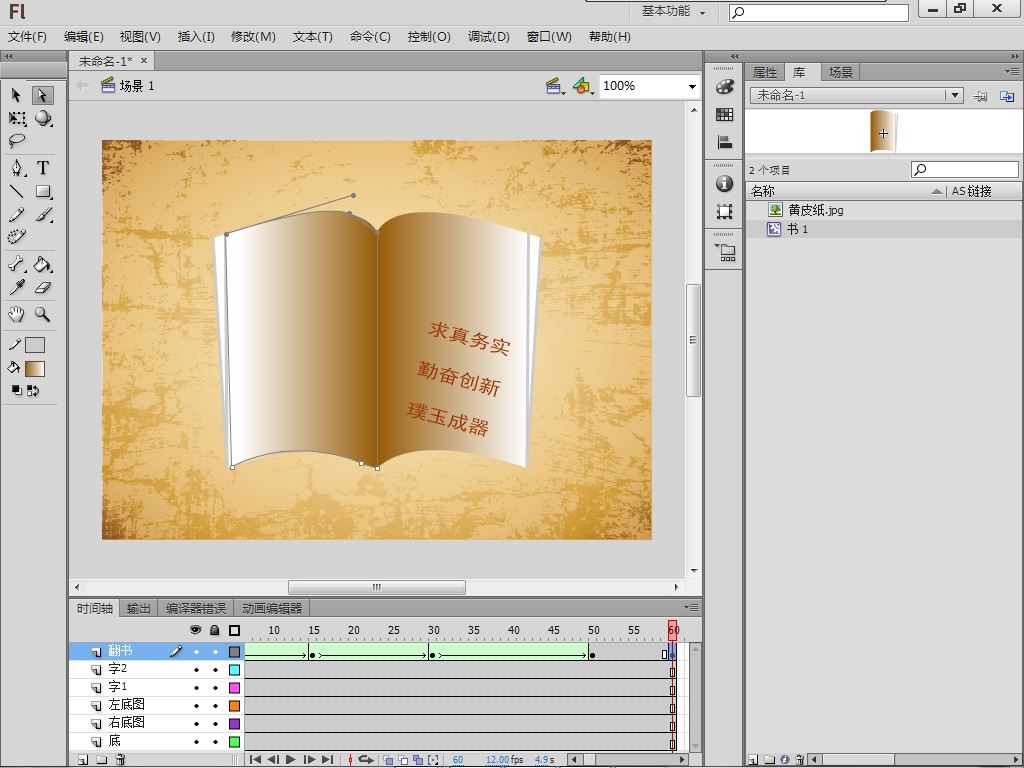Image resolution: width=1024 pixels, height=768 pixels.
Task: Open the 修改(M) menu
Action: [253, 37]
